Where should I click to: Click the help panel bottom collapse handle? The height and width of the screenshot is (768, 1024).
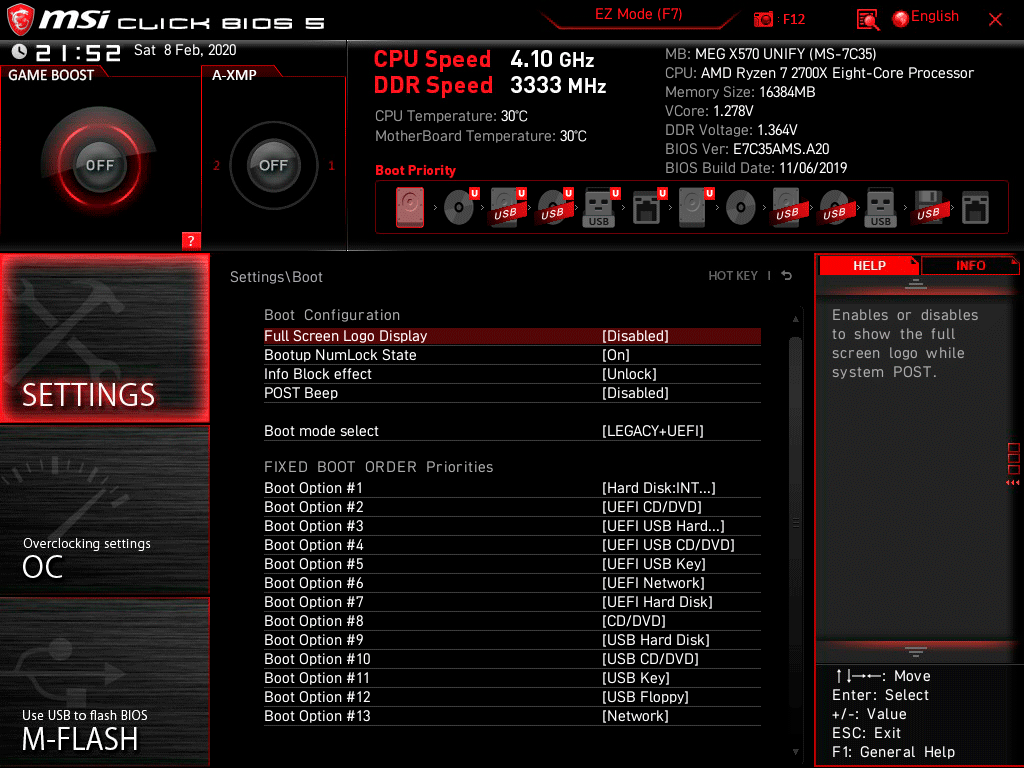tap(915, 651)
